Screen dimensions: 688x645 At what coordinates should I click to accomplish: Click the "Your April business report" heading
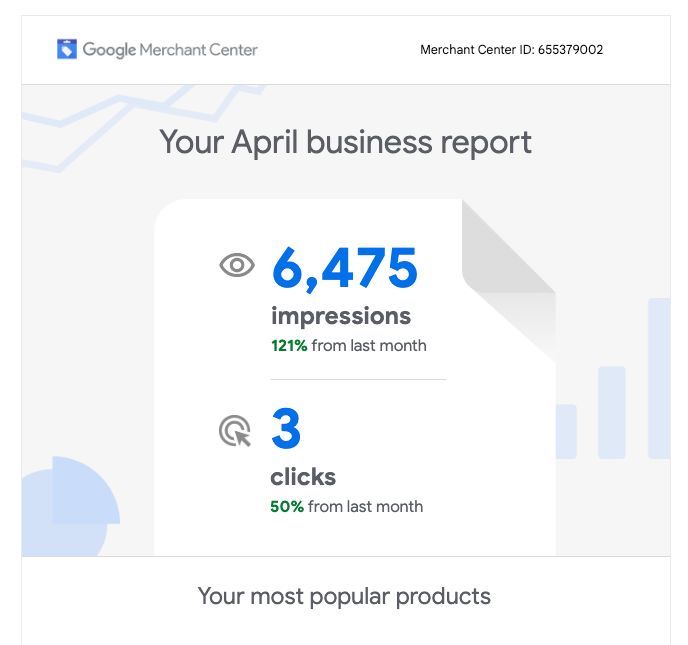pyautogui.click(x=345, y=142)
